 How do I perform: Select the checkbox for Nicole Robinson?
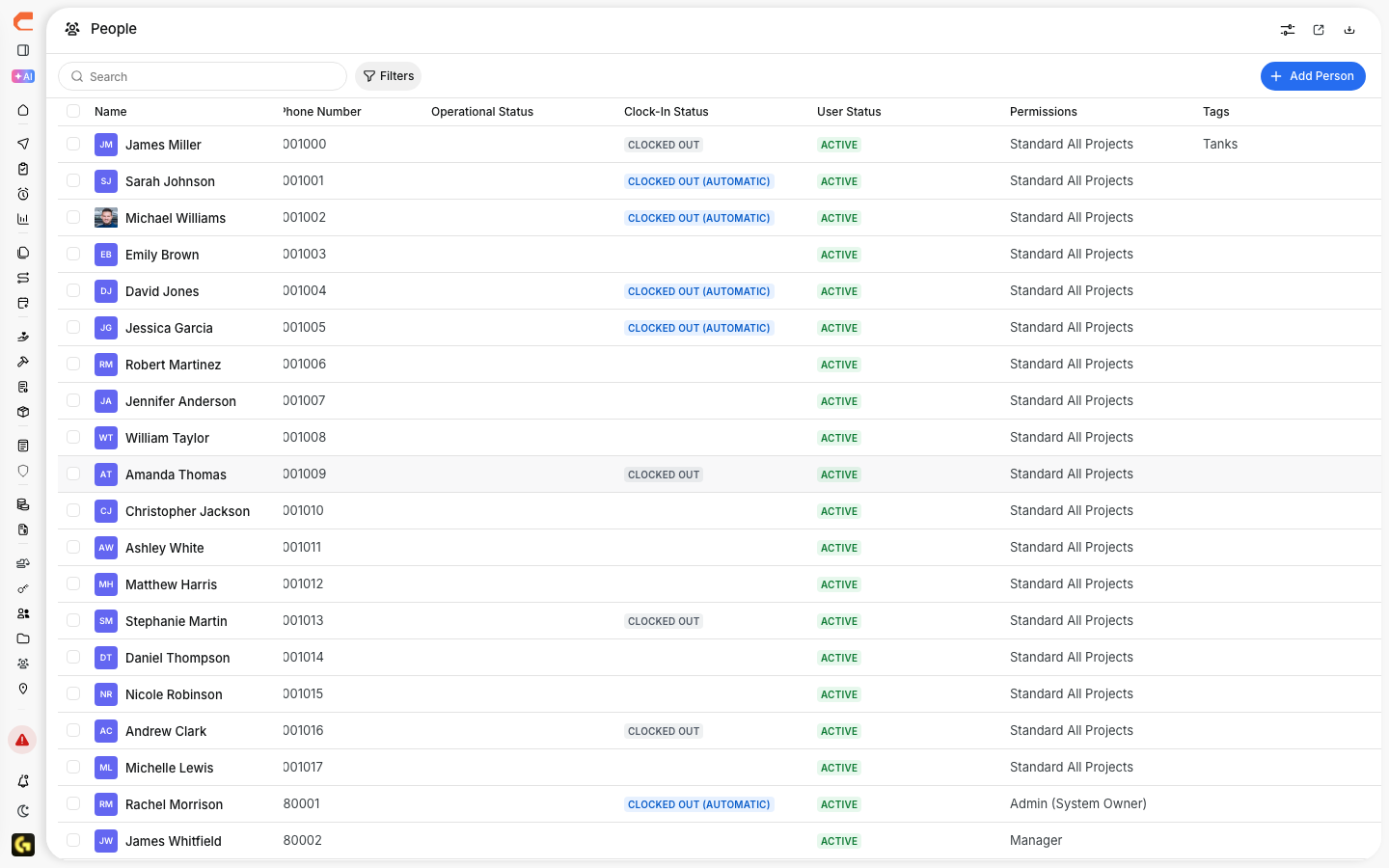(73, 693)
